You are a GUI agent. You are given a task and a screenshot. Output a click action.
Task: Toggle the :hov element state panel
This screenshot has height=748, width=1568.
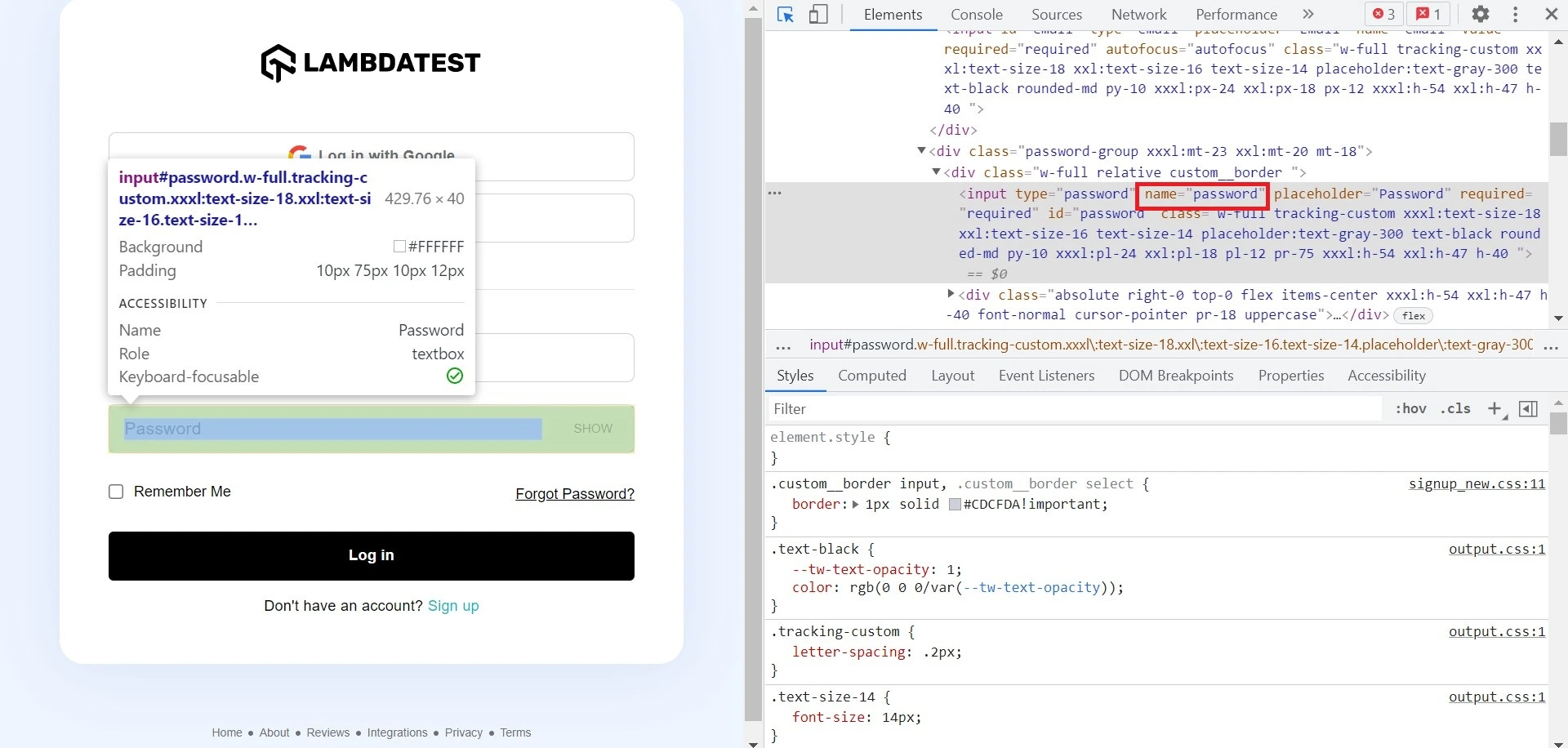click(1410, 409)
